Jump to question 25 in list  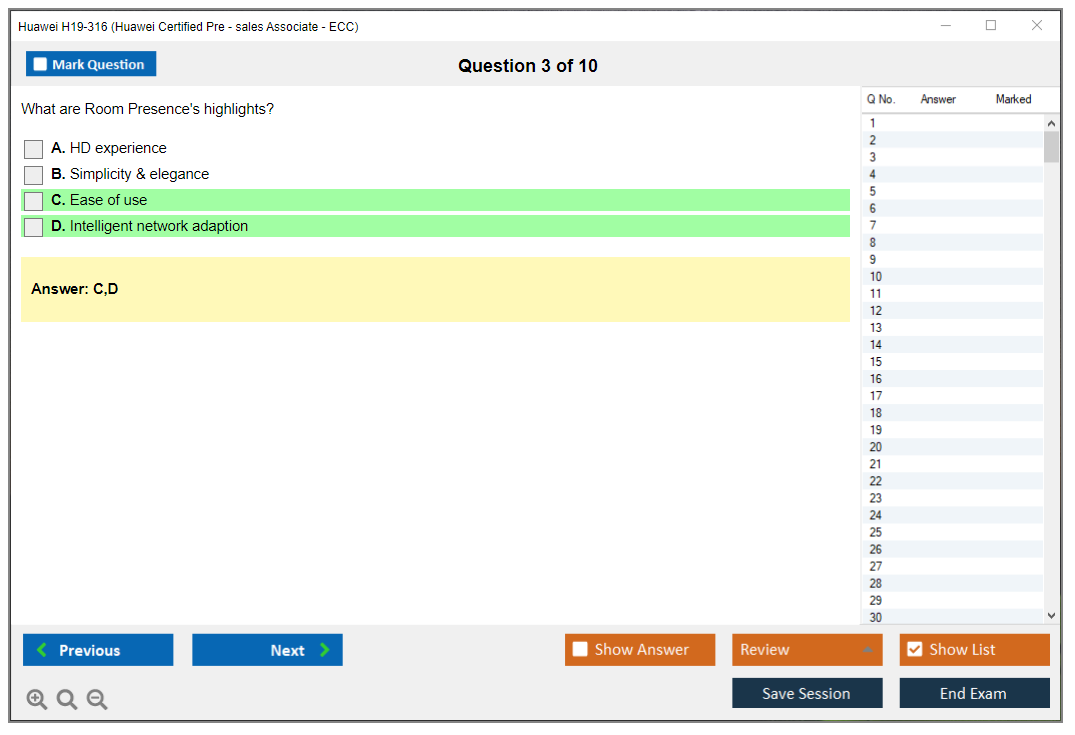tap(876, 532)
